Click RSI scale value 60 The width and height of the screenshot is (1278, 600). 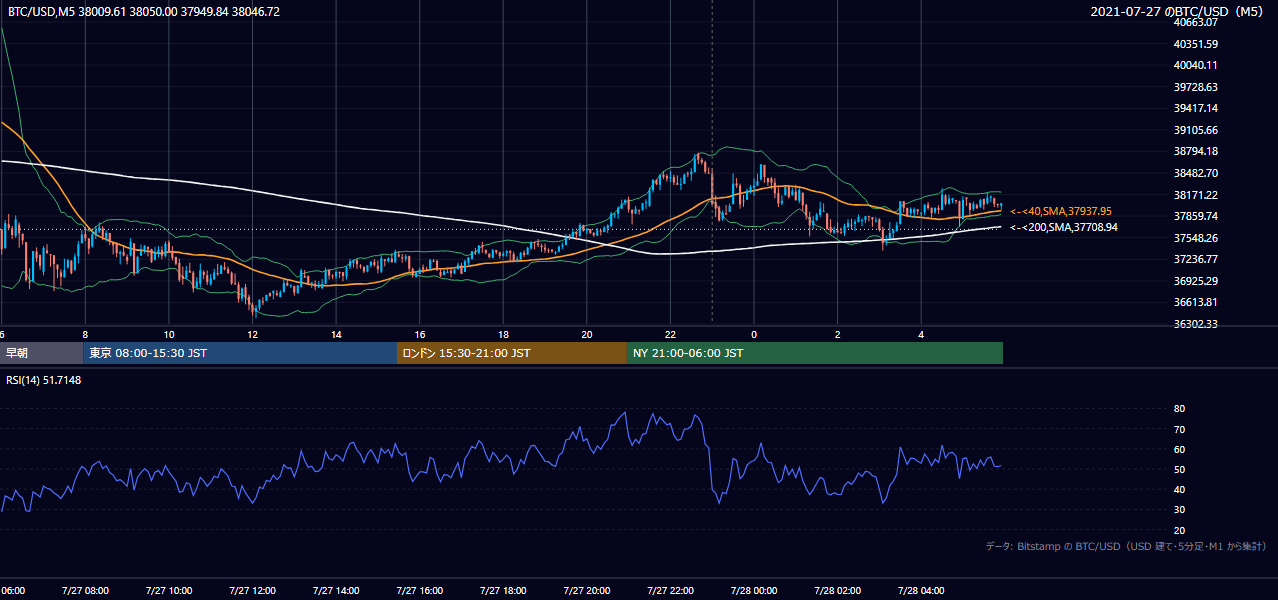(x=1179, y=449)
